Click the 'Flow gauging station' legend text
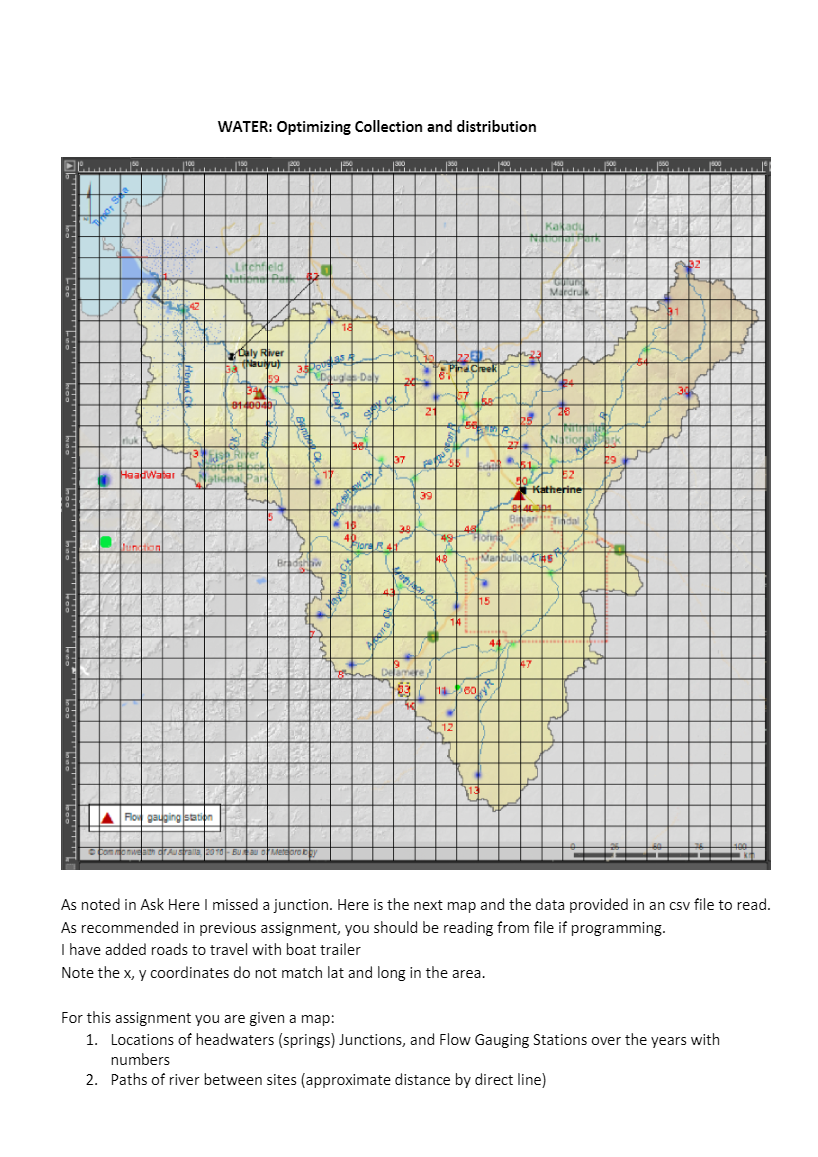Viewport: 818px width, 1157px height. tap(168, 817)
